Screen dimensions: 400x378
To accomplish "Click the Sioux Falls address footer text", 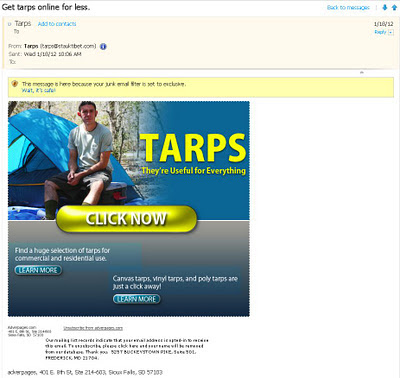I will click(x=85, y=372).
